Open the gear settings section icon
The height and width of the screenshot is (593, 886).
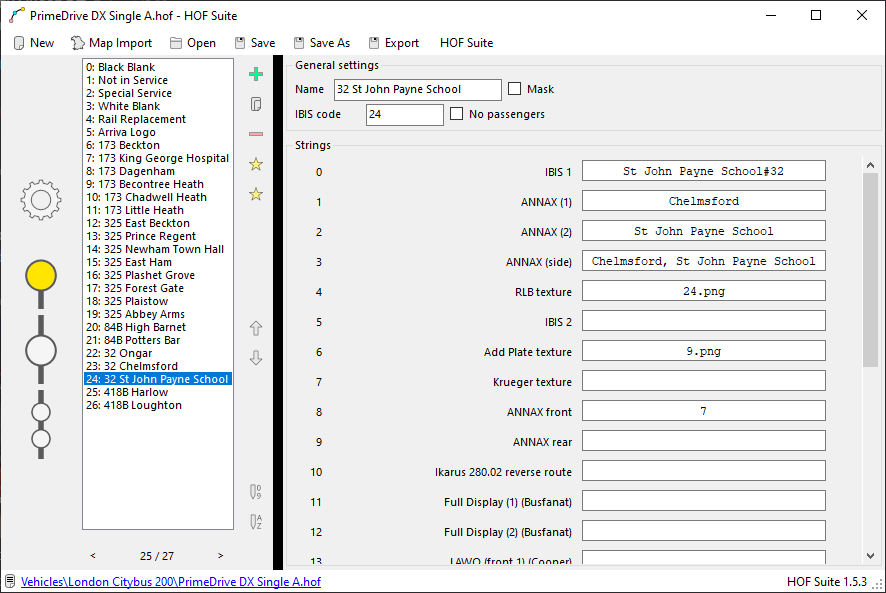point(41,201)
